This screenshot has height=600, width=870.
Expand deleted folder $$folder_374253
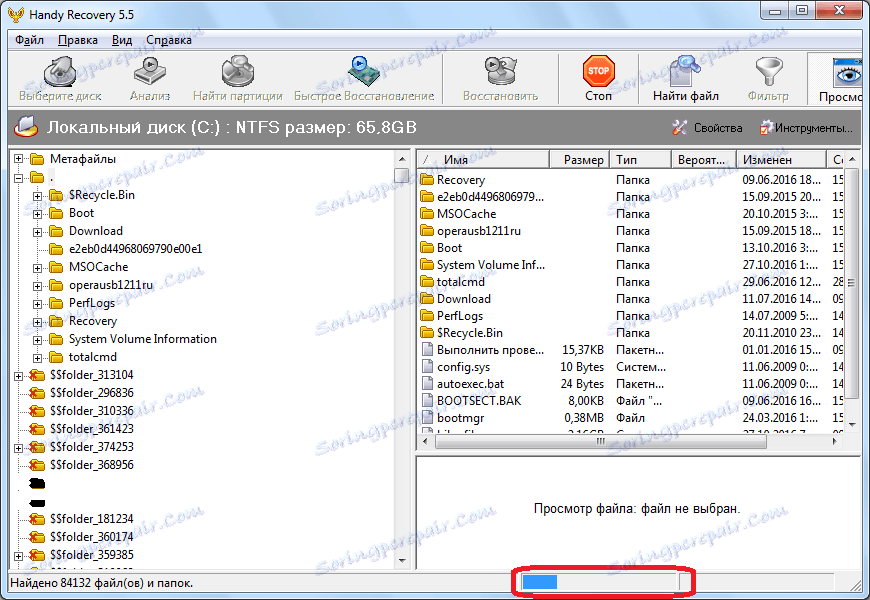click(18, 447)
